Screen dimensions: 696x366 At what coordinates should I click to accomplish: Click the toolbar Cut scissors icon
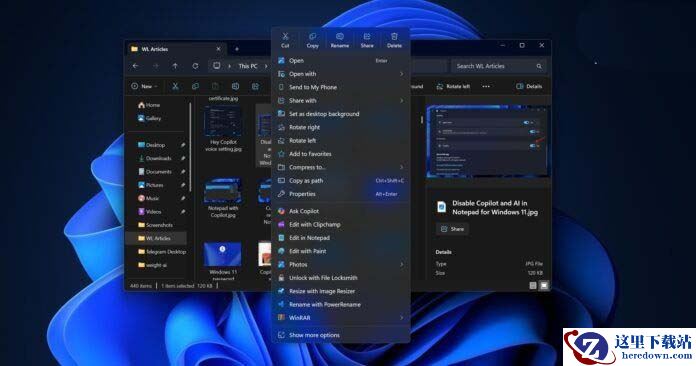coord(175,87)
